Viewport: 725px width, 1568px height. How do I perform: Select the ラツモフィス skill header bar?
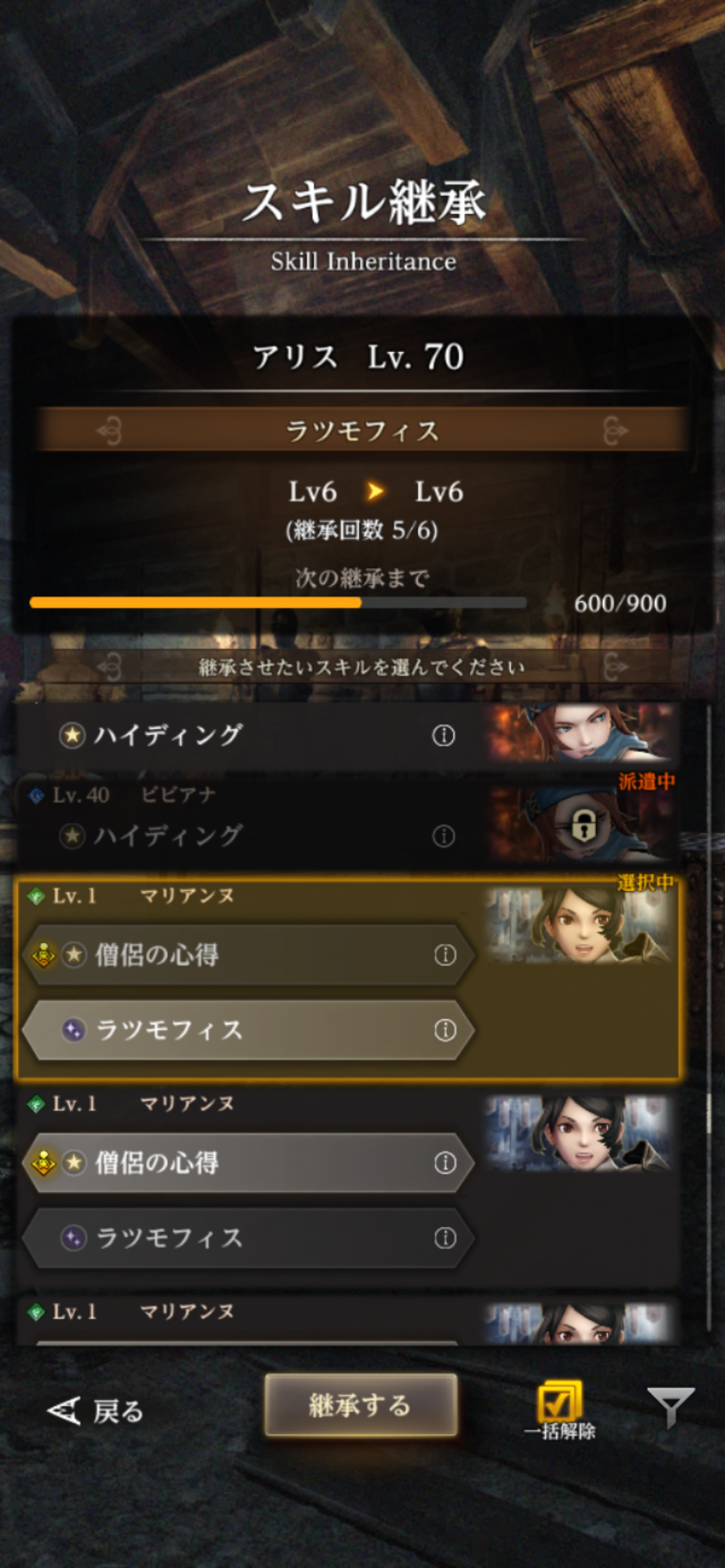362,430
